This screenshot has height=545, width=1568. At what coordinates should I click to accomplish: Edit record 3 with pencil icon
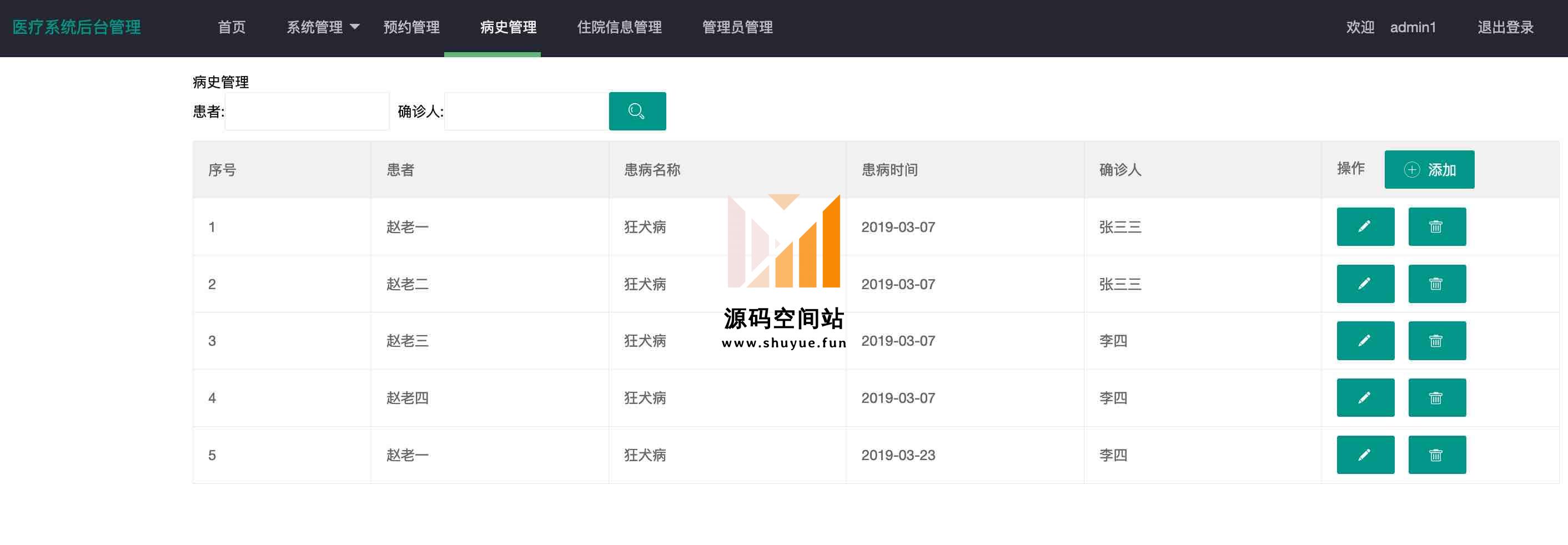pyautogui.click(x=1365, y=341)
